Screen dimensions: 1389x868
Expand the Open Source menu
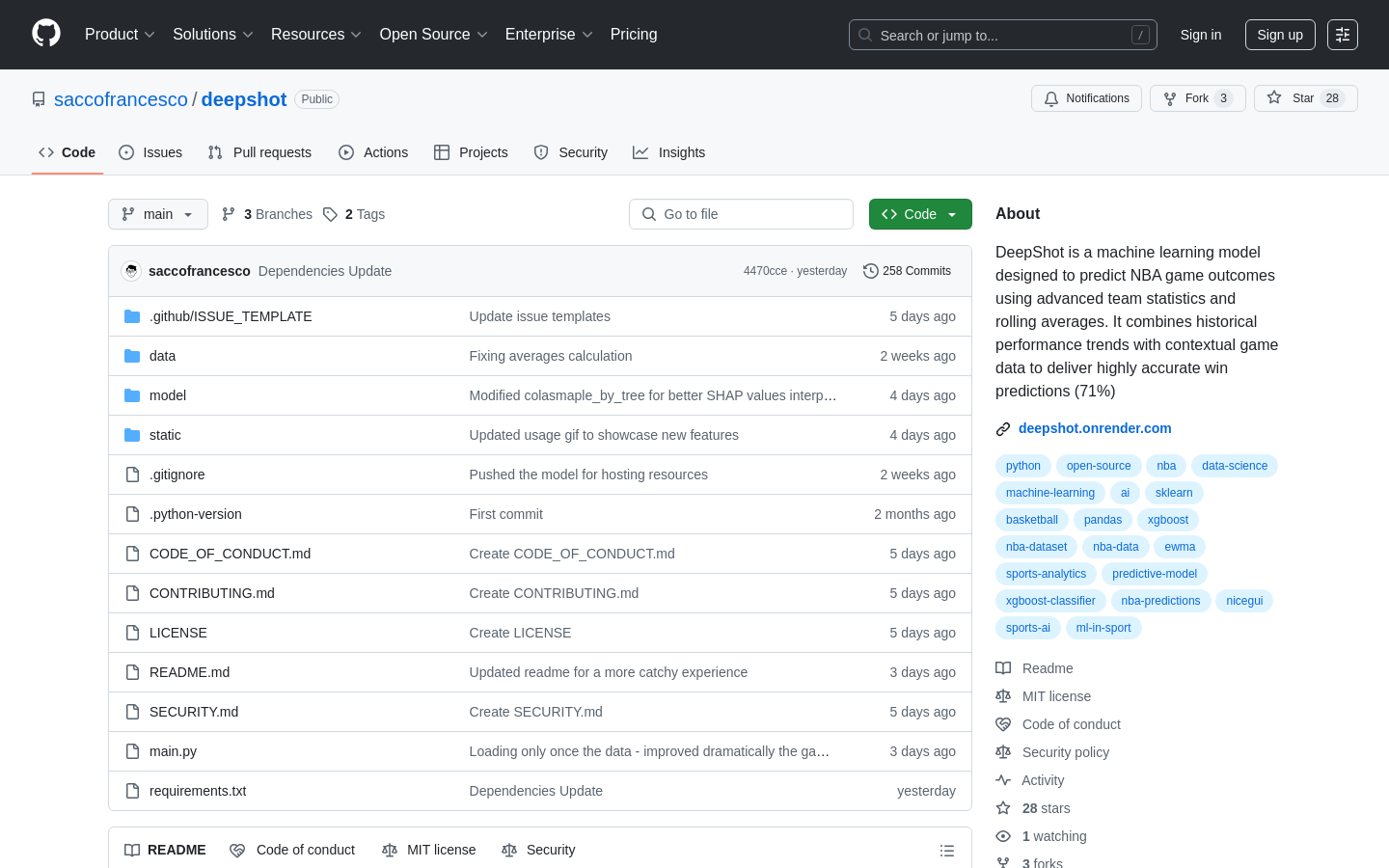click(434, 35)
